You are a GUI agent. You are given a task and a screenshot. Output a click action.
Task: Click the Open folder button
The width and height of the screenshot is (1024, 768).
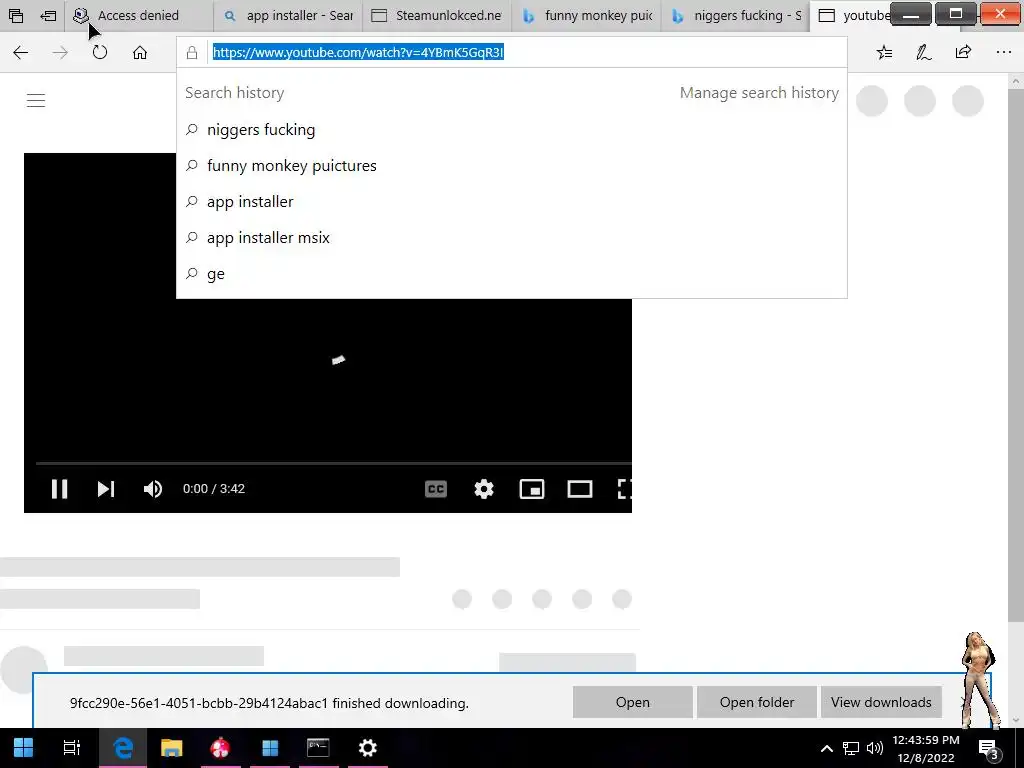point(756,702)
